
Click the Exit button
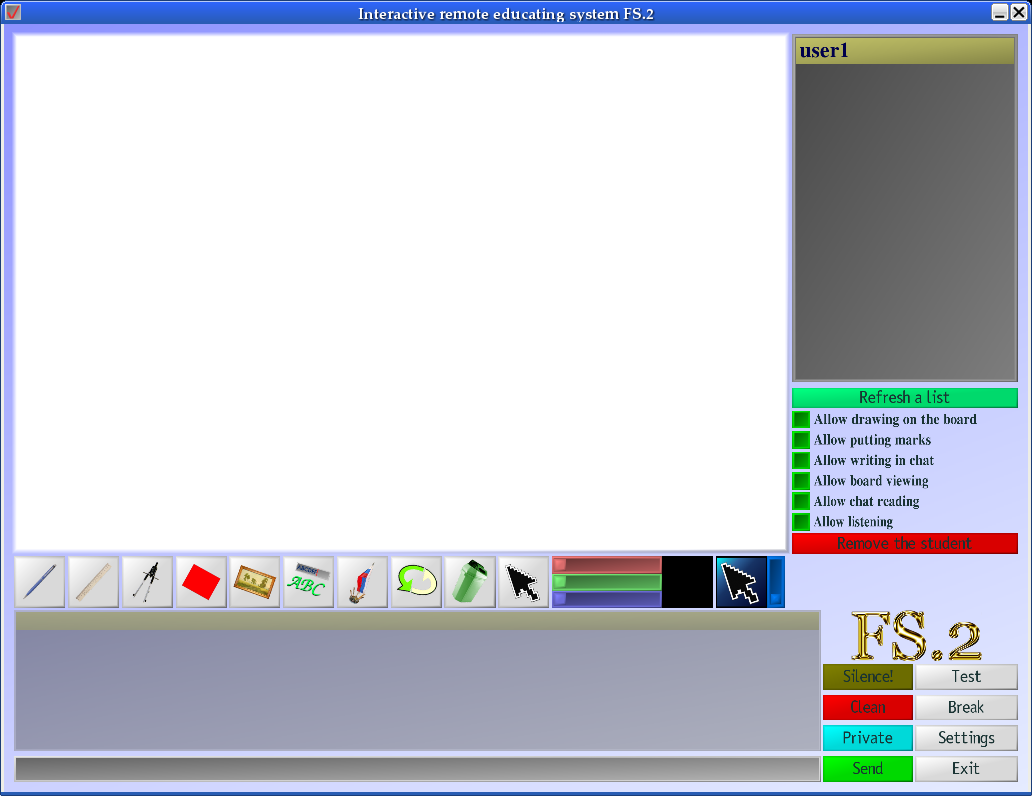point(966,768)
